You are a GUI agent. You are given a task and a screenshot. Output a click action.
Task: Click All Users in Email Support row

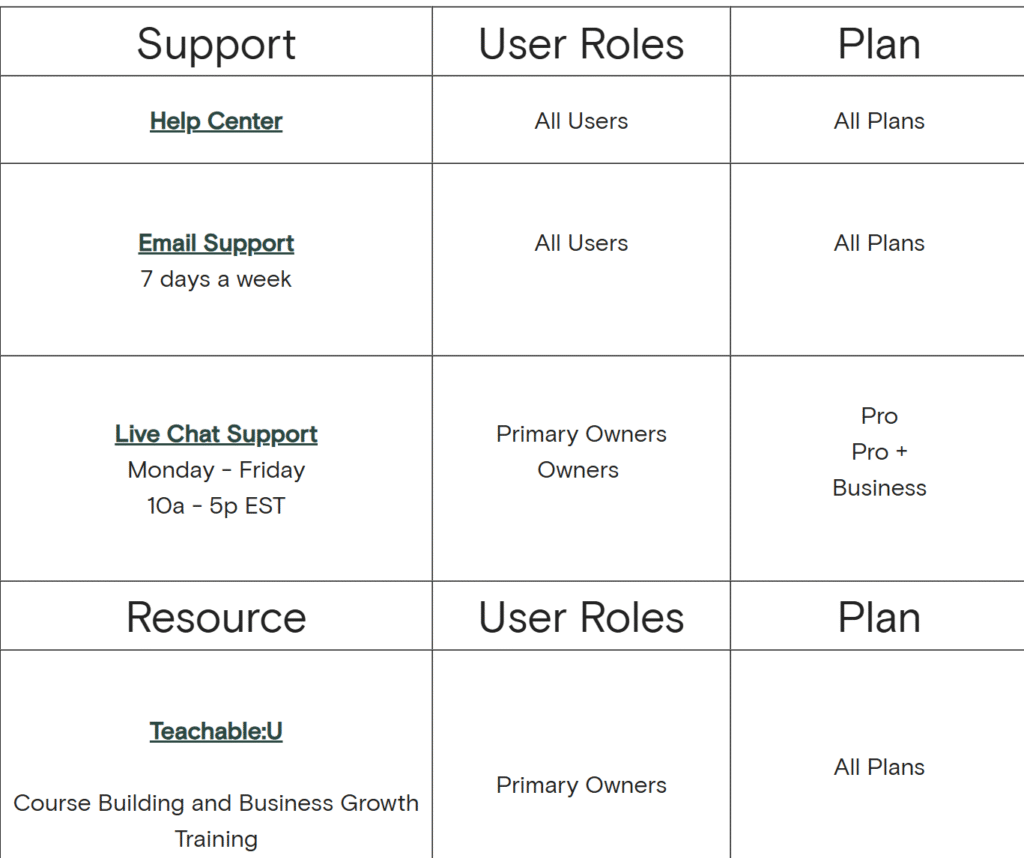(x=581, y=243)
